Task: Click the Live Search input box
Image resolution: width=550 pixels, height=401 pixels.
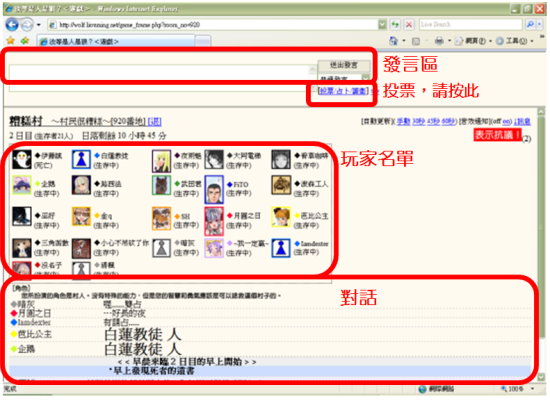Action: (471, 24)
